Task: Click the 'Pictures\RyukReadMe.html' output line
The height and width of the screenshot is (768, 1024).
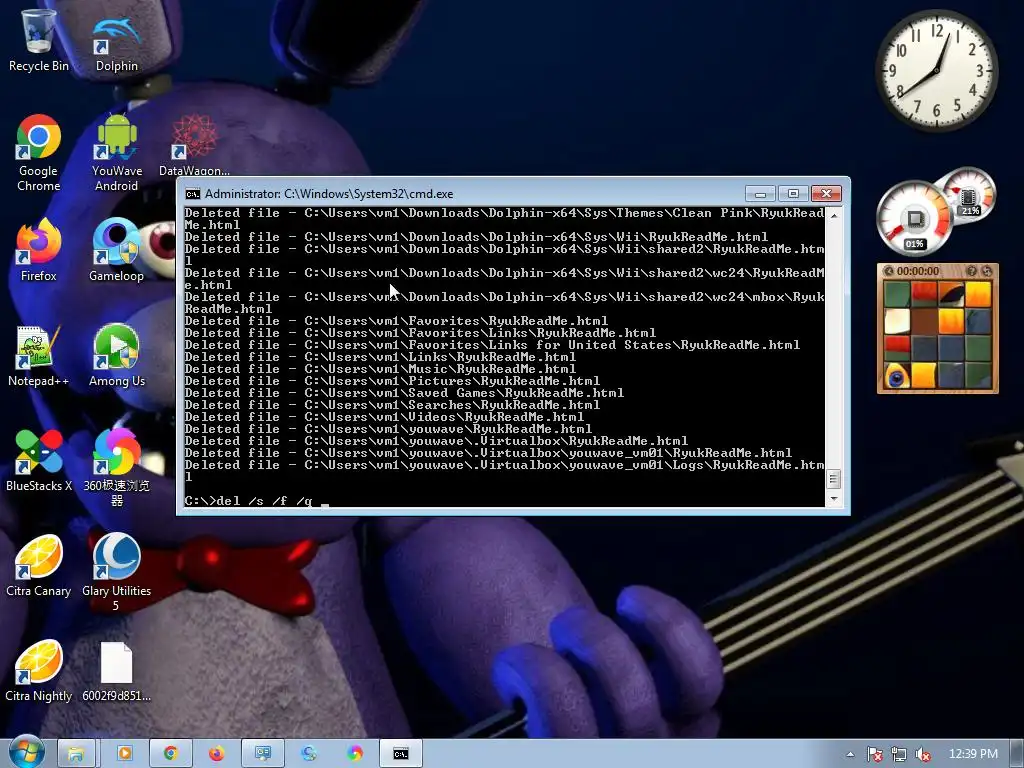Action: [x=392, y=381]
